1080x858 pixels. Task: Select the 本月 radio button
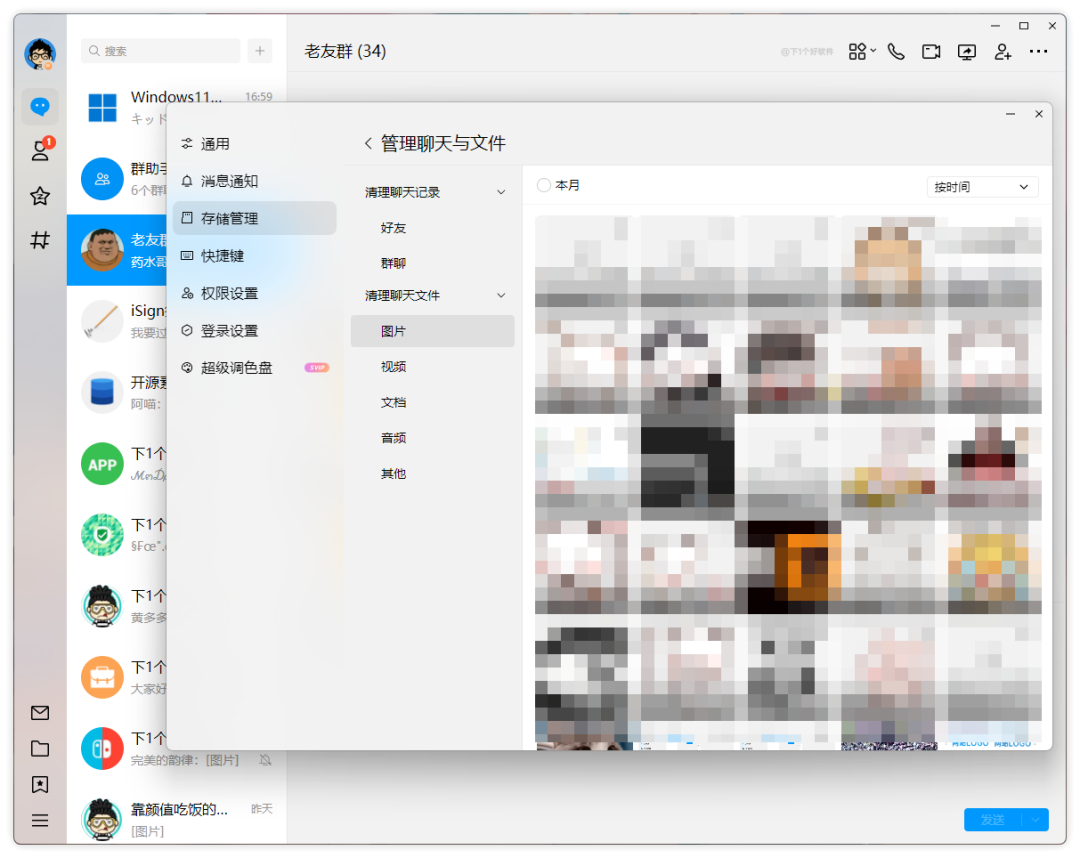(544, 185)
